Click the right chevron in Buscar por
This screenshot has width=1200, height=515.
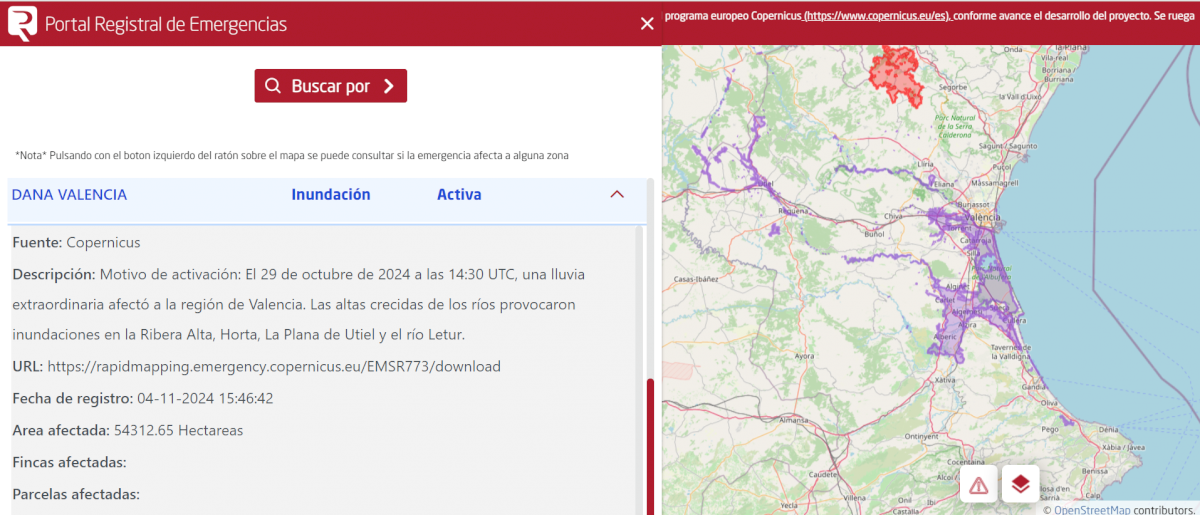389,86
